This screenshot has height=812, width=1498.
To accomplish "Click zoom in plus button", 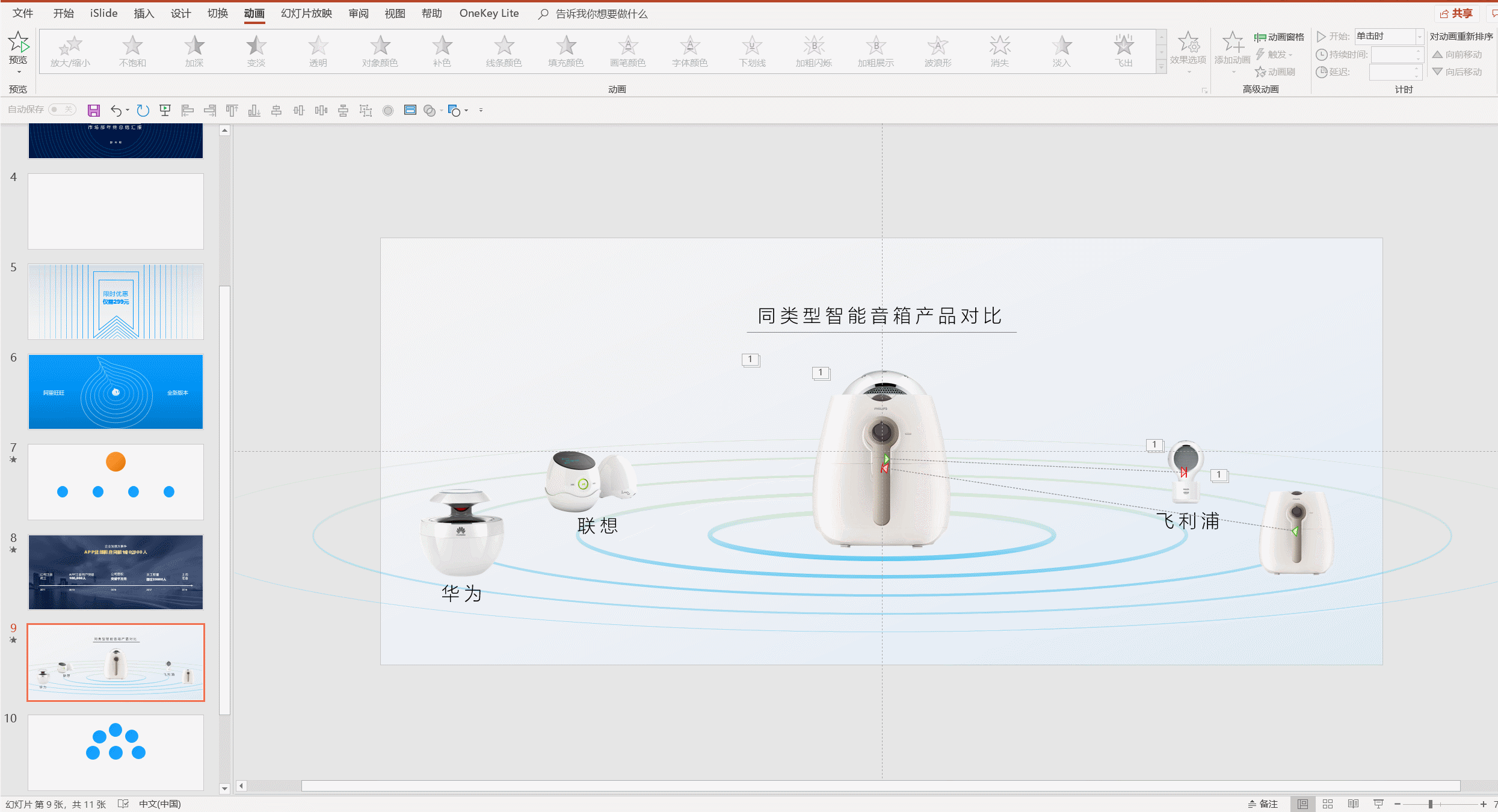I will point(1483,804).
